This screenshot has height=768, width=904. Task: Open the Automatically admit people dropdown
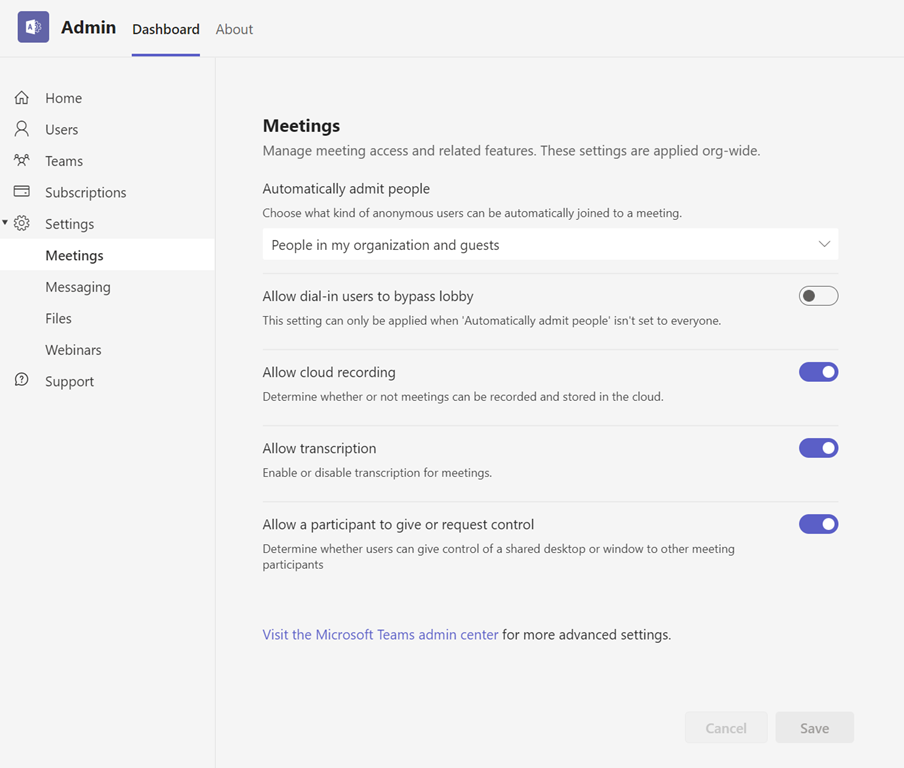[x=550, y=245]
